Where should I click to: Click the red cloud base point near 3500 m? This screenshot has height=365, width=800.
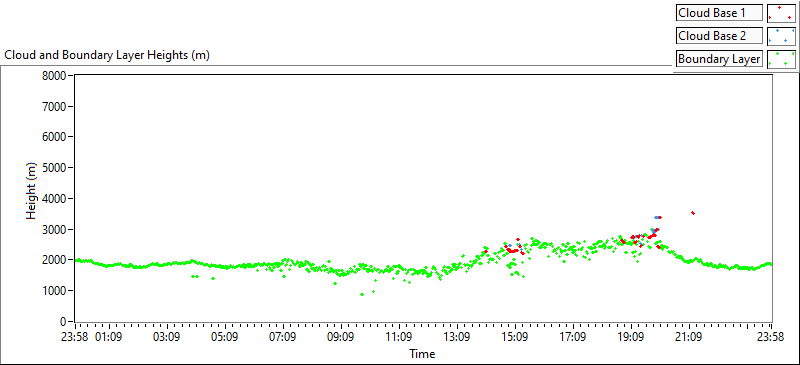click(692, 213)
